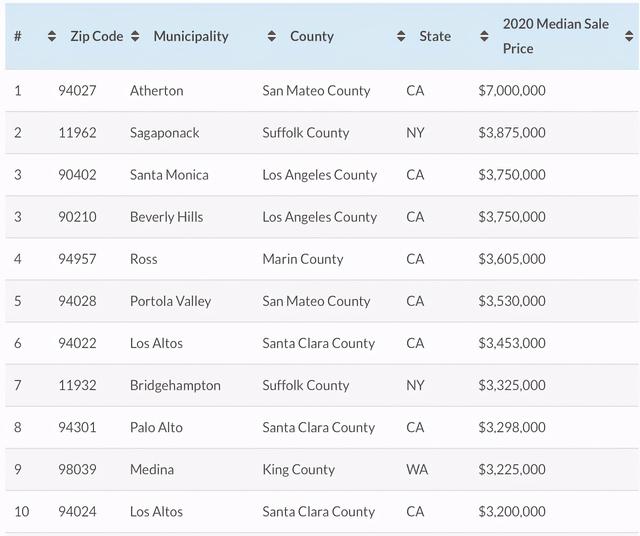Viewport: 640px width, 536px height.
Task: Select the Atherton municipality cell
Action: click(157, 91)
